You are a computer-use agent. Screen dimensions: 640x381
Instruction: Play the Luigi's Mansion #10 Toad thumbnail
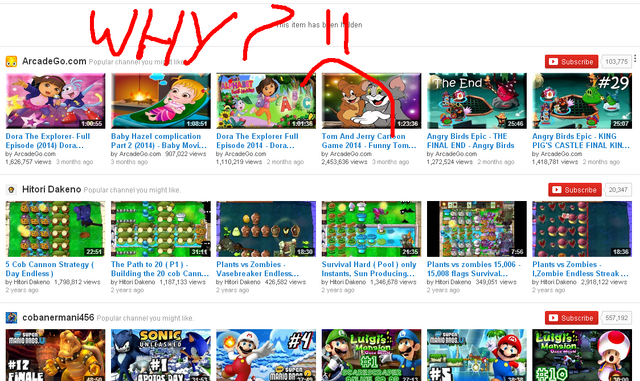pyautogui.click(x=582, y=355)
